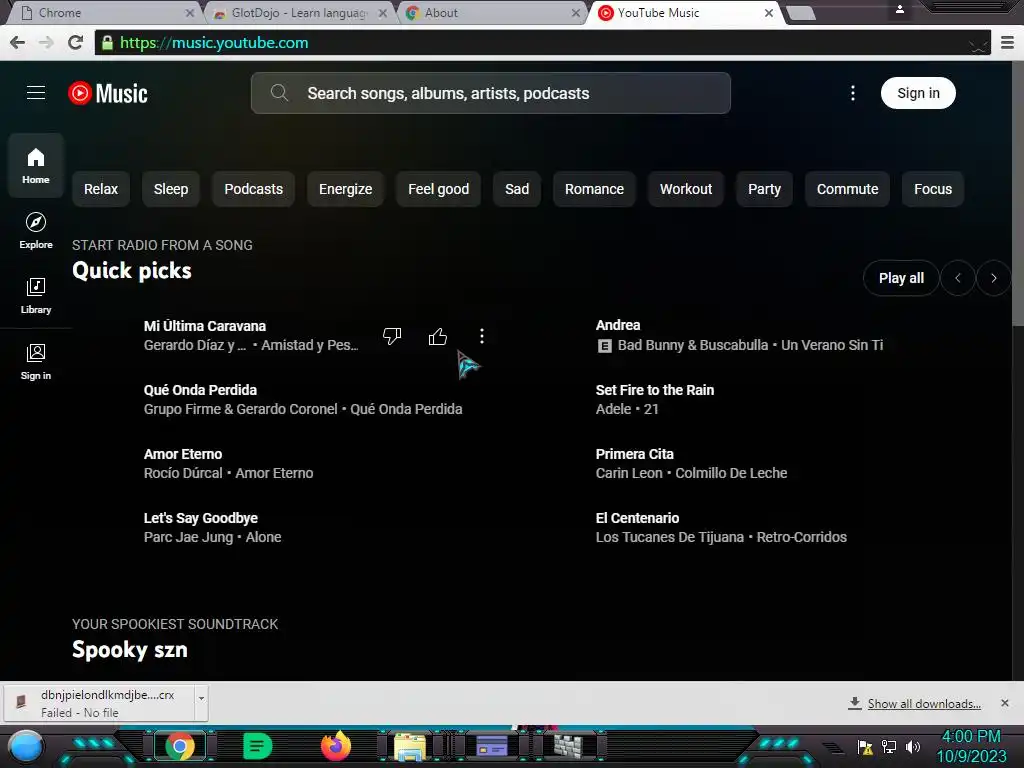Switch to the About tab
Image resolution: width=1024 pixels, height=768 pixels.
pos(491,12)
